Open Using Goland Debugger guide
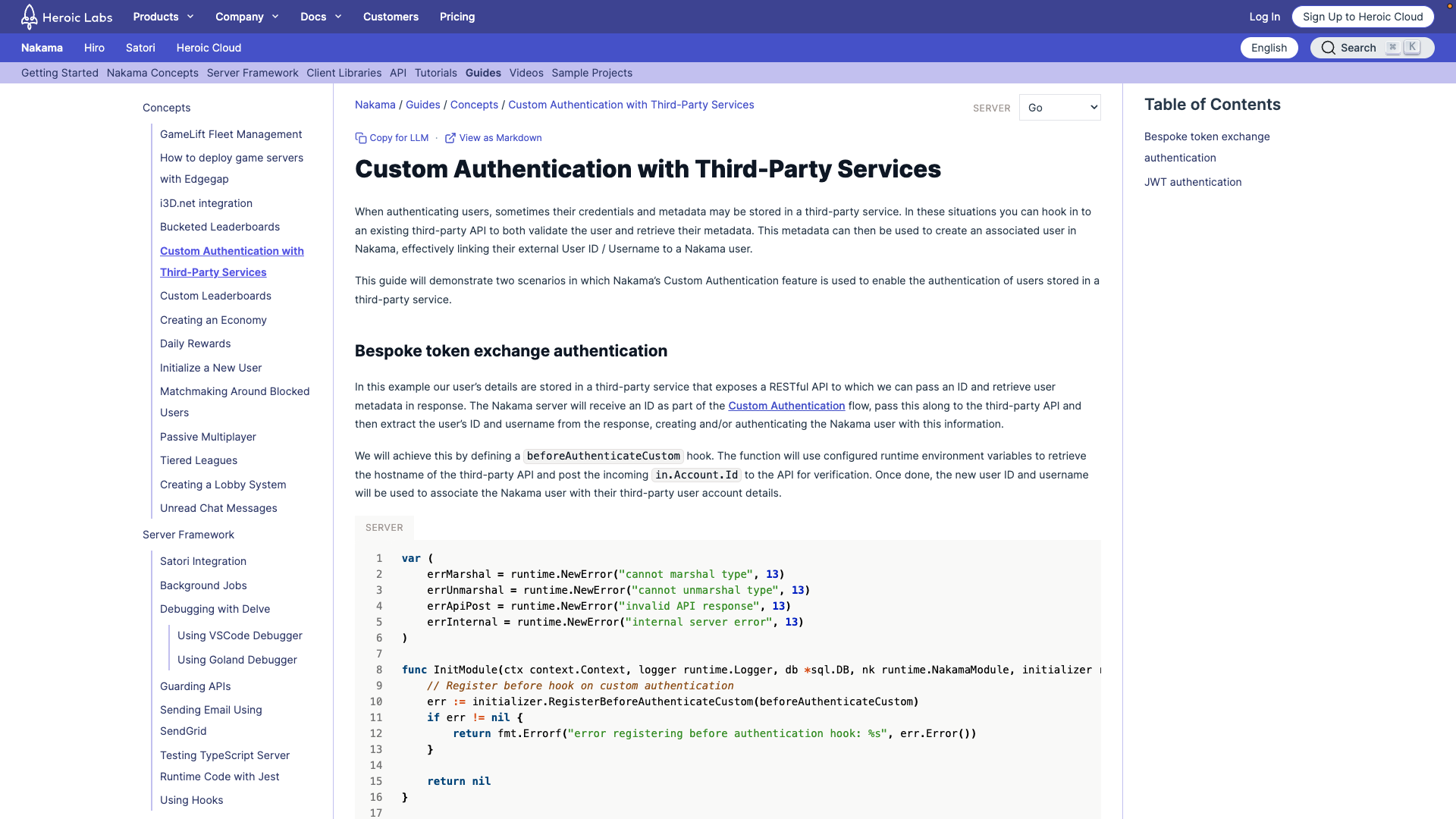Image resolution: width=1456 pixels, height=819 pixels. 237,660
